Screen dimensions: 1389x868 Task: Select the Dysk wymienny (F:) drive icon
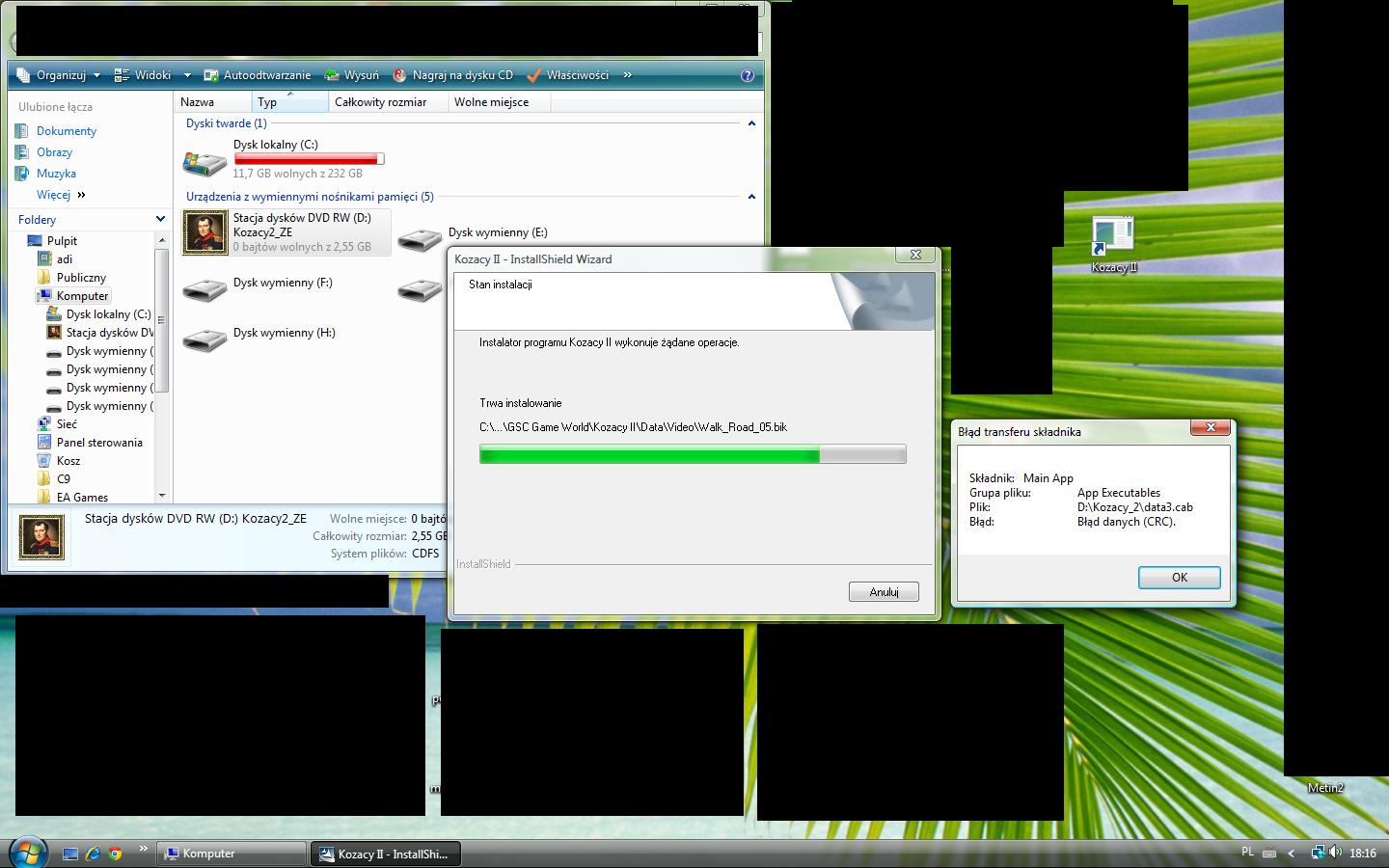[204, 289]
